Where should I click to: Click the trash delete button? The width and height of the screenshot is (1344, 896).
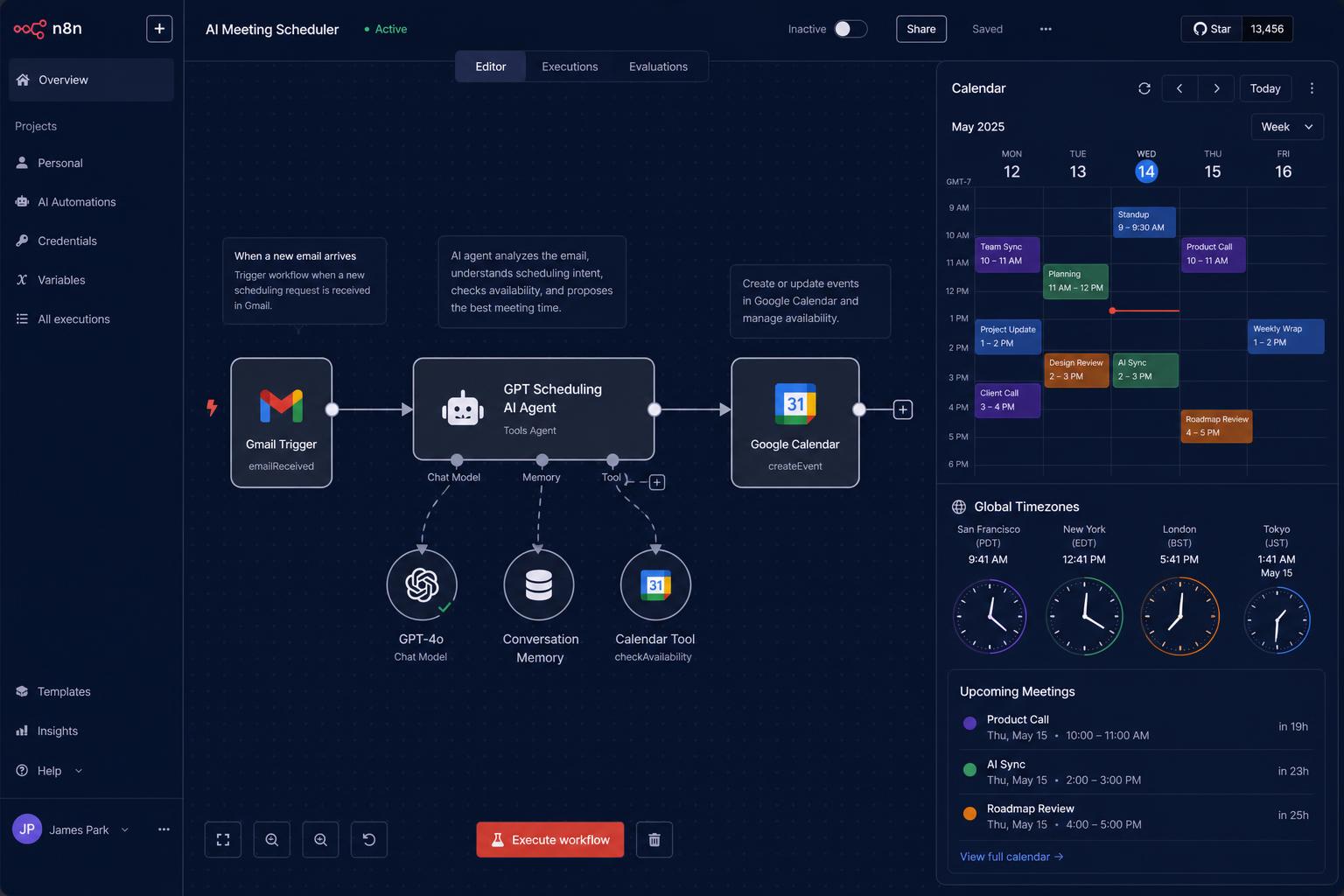(654, 840)
